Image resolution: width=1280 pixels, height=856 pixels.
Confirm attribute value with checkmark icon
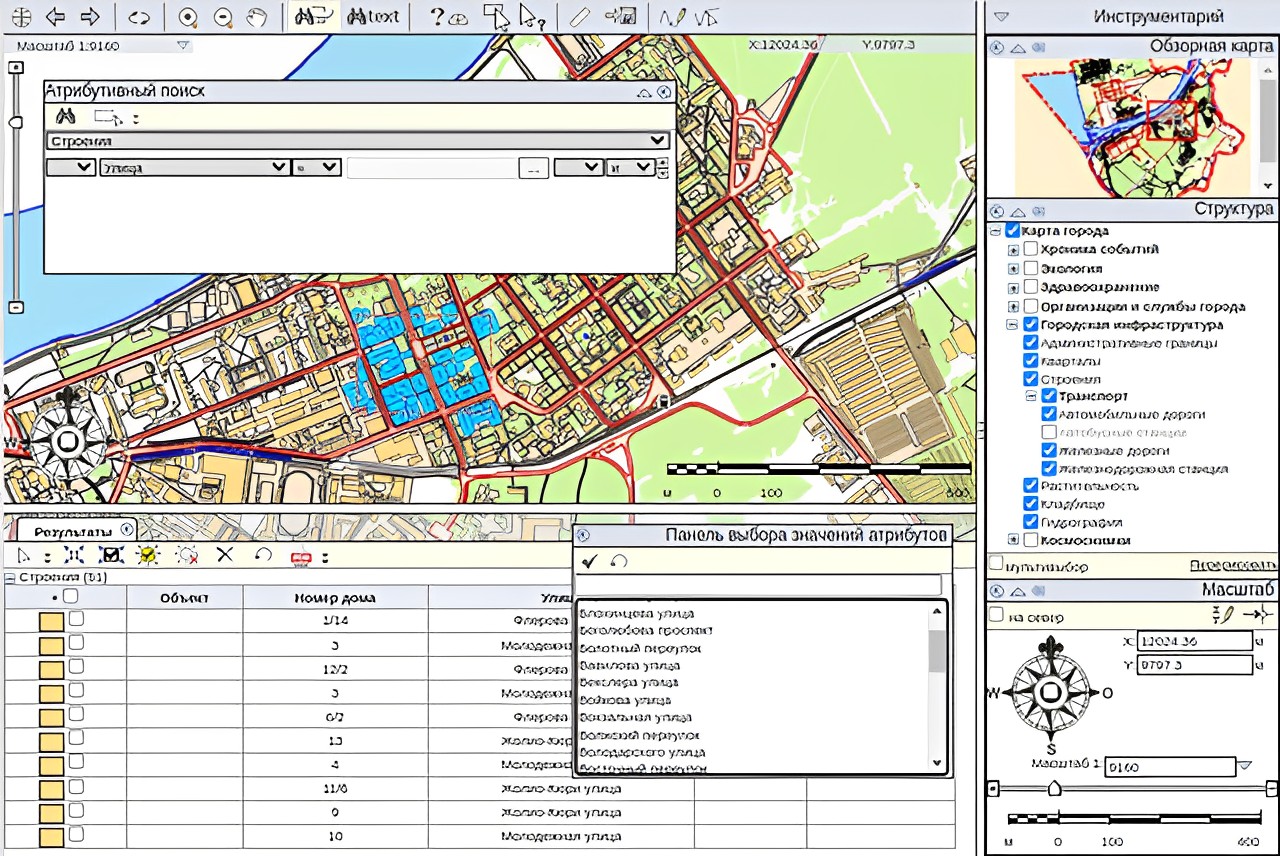[590, 562]
